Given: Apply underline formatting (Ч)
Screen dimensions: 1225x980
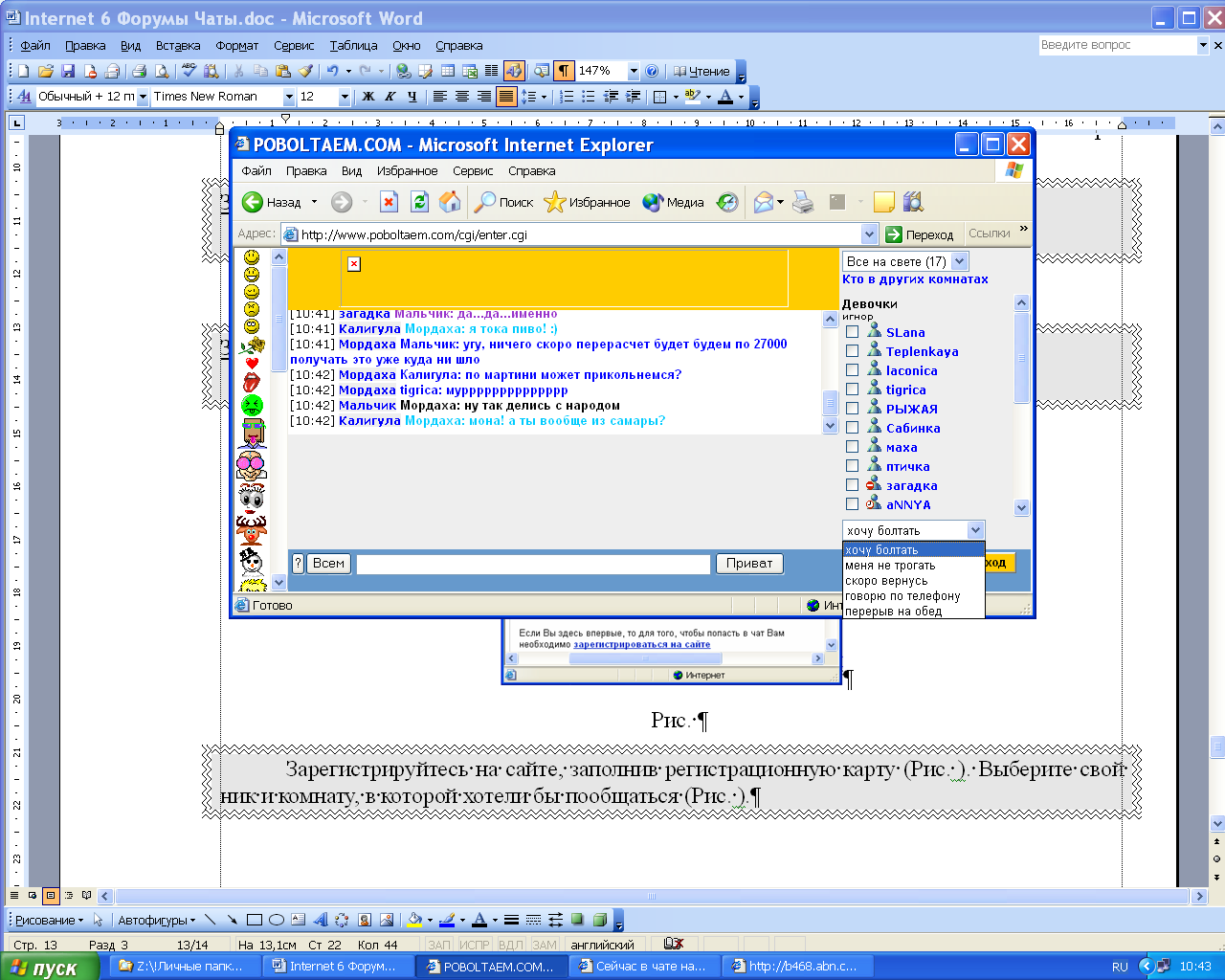Looking at the screenshot, I should (412, 97).
